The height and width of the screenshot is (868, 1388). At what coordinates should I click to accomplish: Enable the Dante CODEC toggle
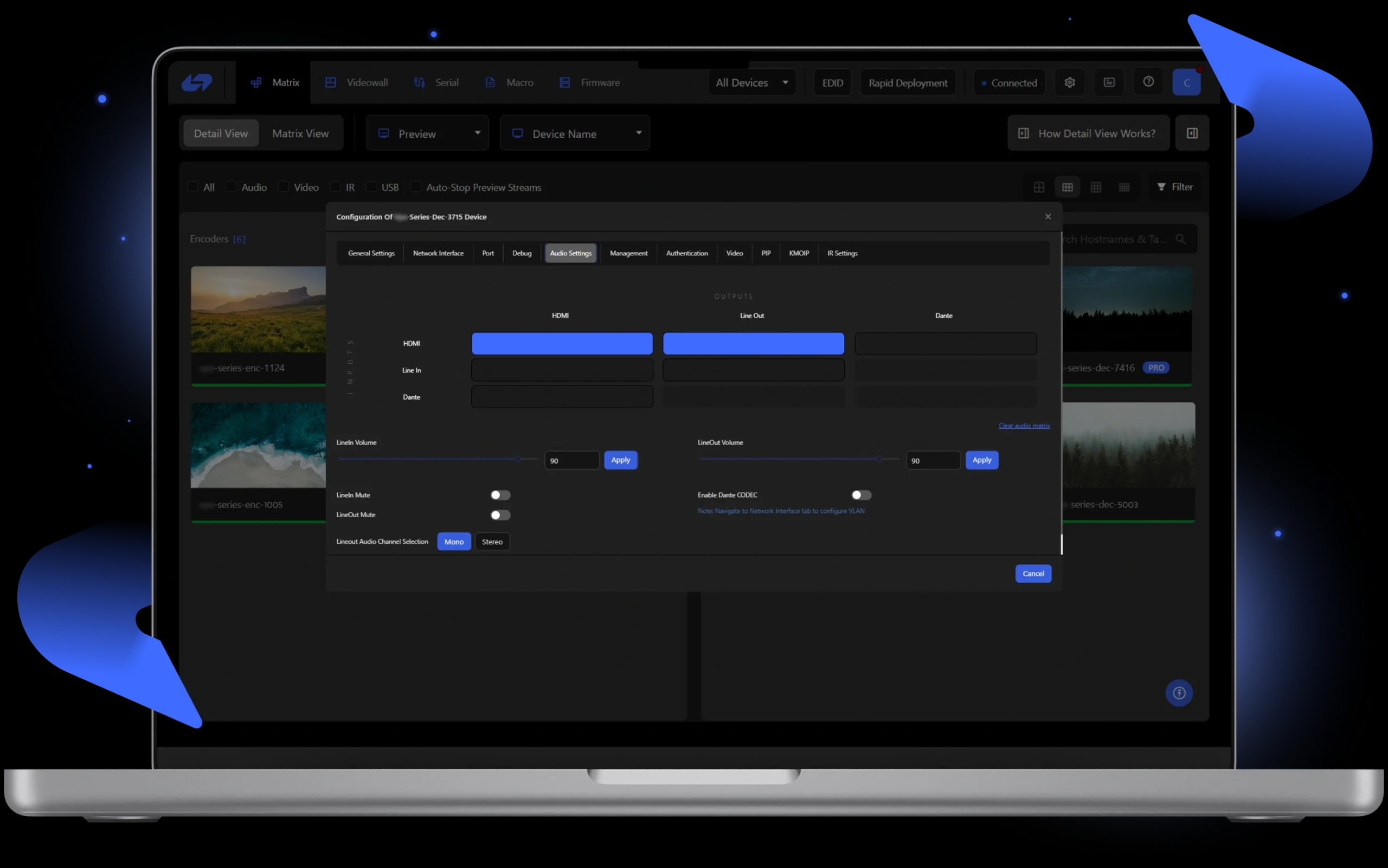860,494
